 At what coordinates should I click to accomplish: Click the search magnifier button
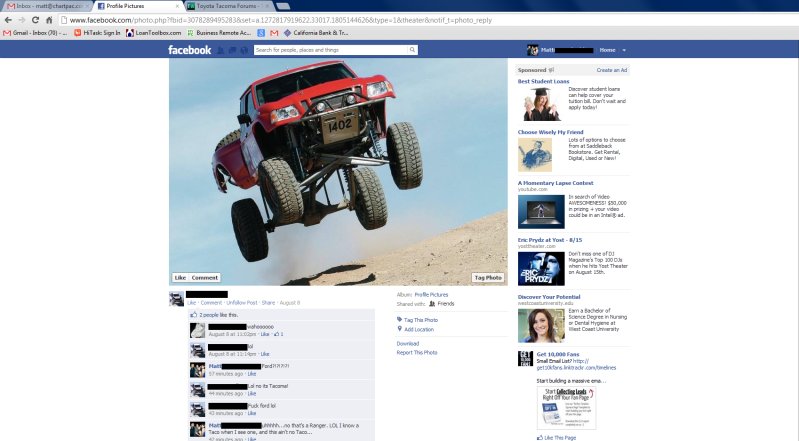tap(412, 49)
